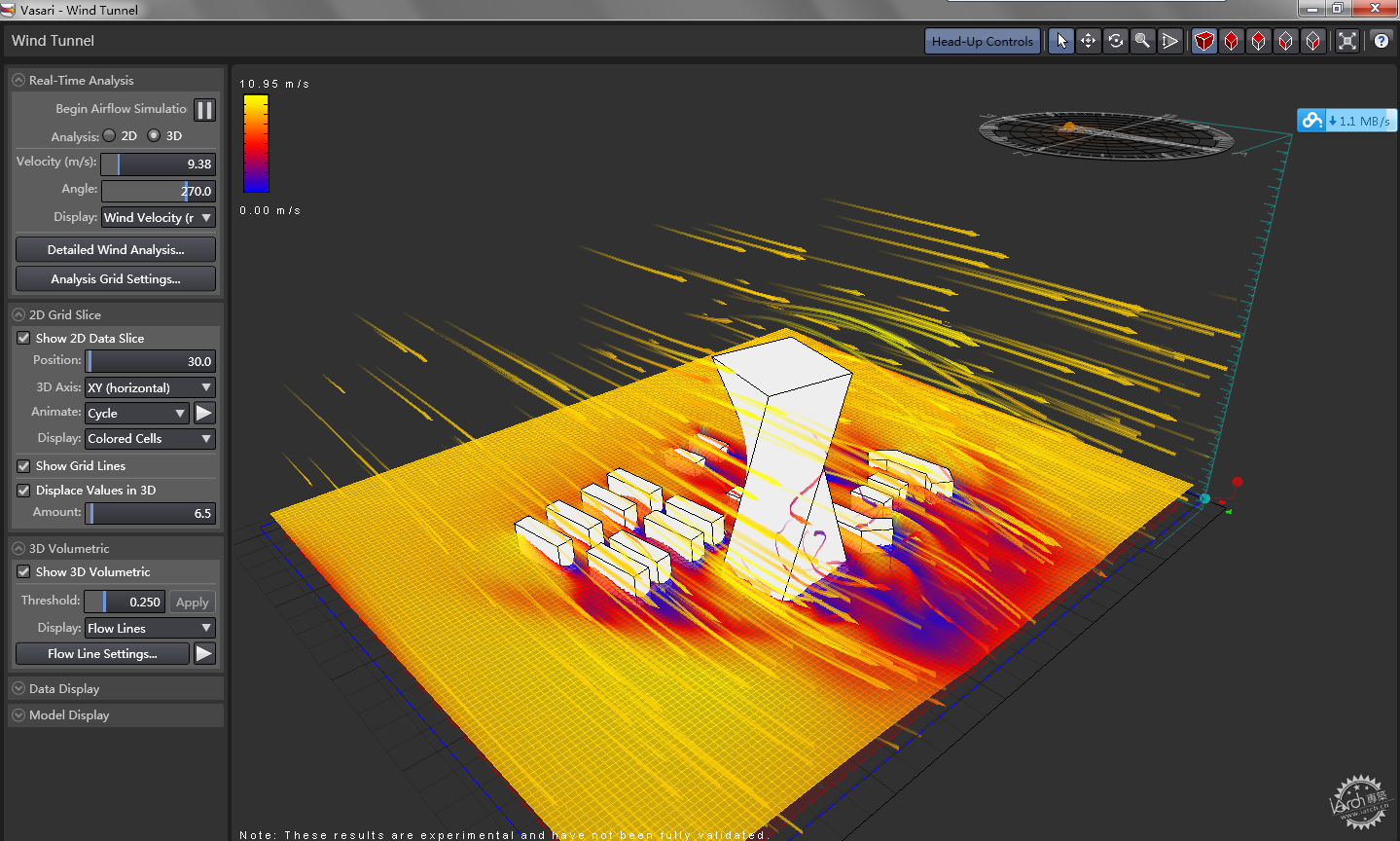
Task: Open help with the question mark icon
Action: pos(1382,41)
